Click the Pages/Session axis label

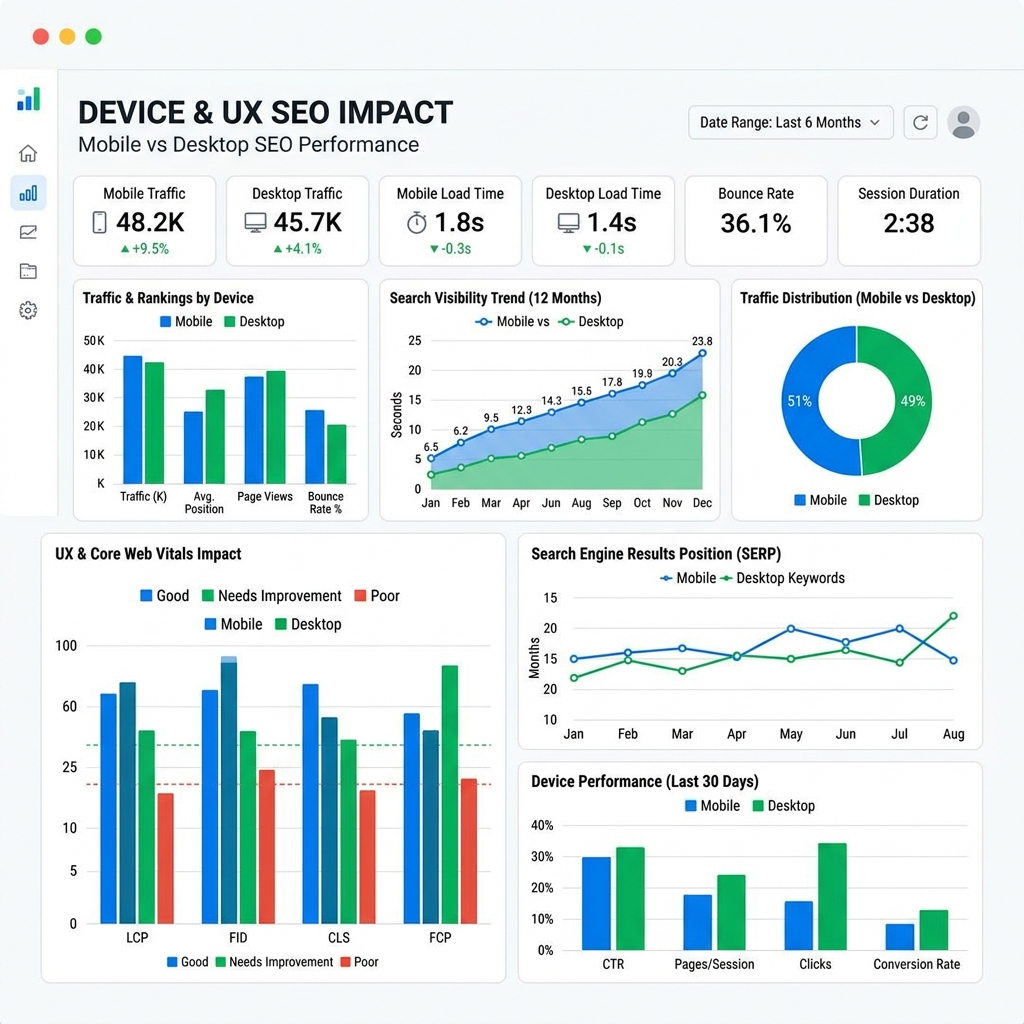coord(714,965)
